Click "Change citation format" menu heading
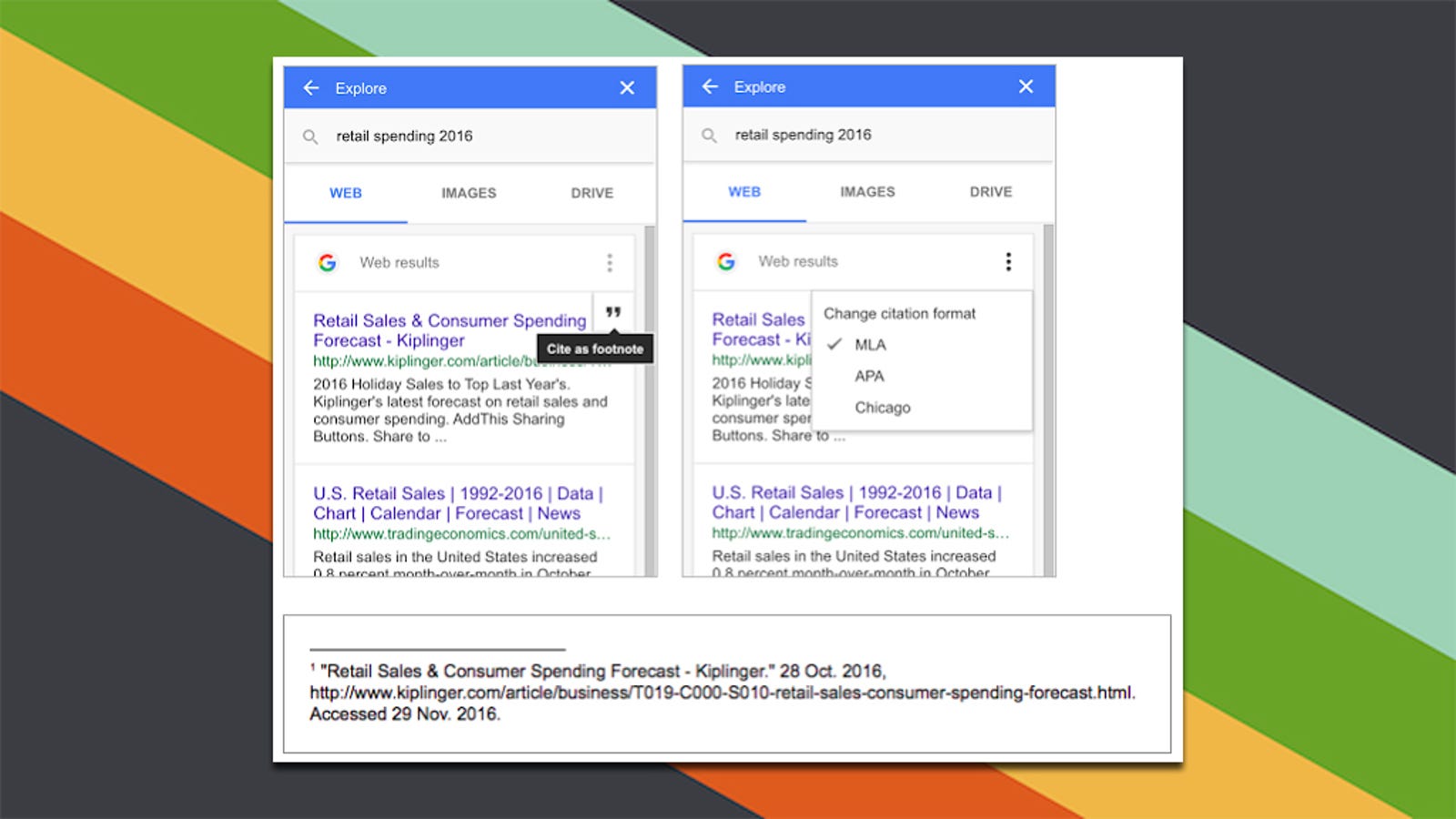 899,314
